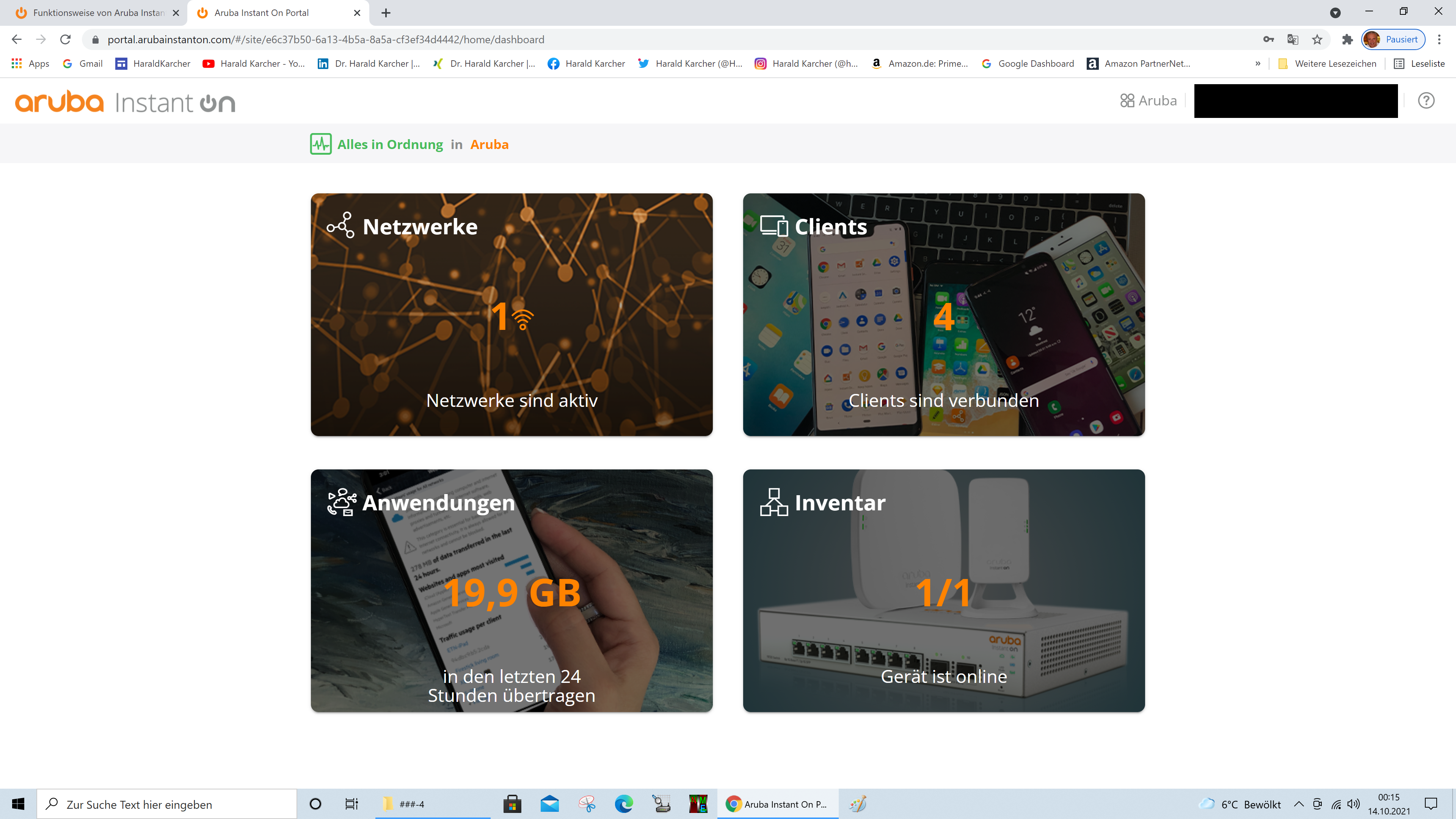Click the Inventar topology icon

[x=774, y=502]
